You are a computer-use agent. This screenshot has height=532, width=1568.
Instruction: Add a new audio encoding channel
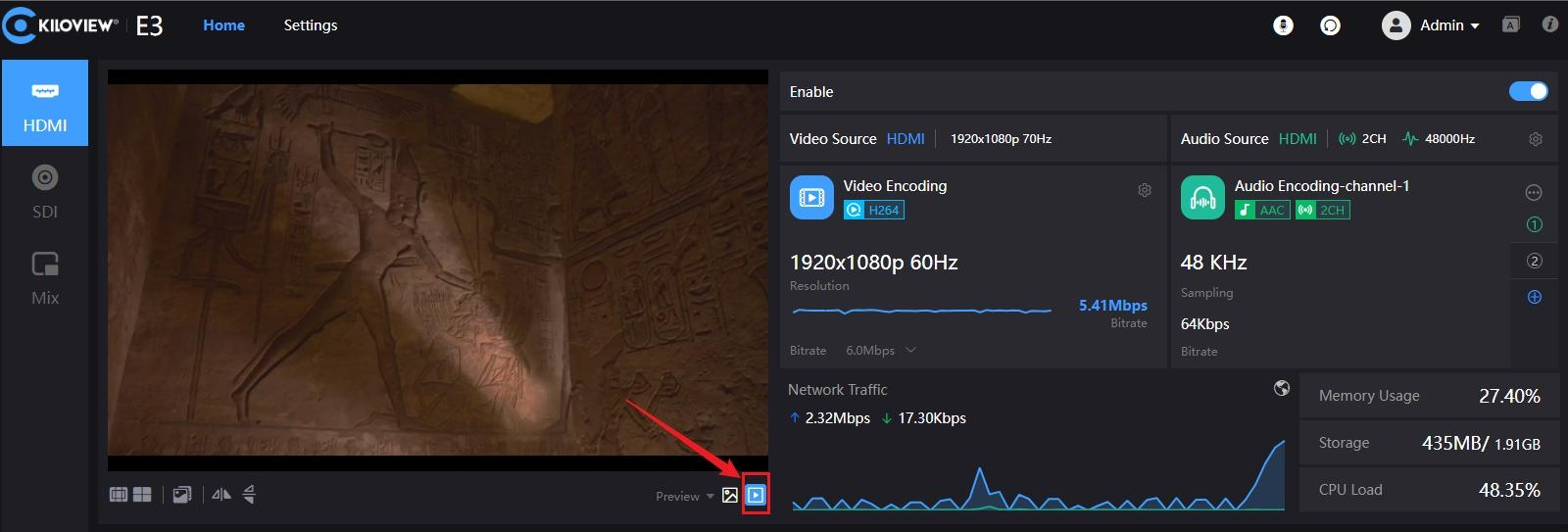(1535, 297)
